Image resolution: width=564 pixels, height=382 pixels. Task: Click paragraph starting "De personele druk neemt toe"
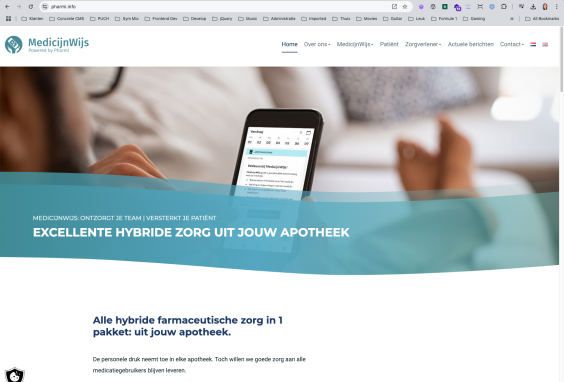point(199,365)
